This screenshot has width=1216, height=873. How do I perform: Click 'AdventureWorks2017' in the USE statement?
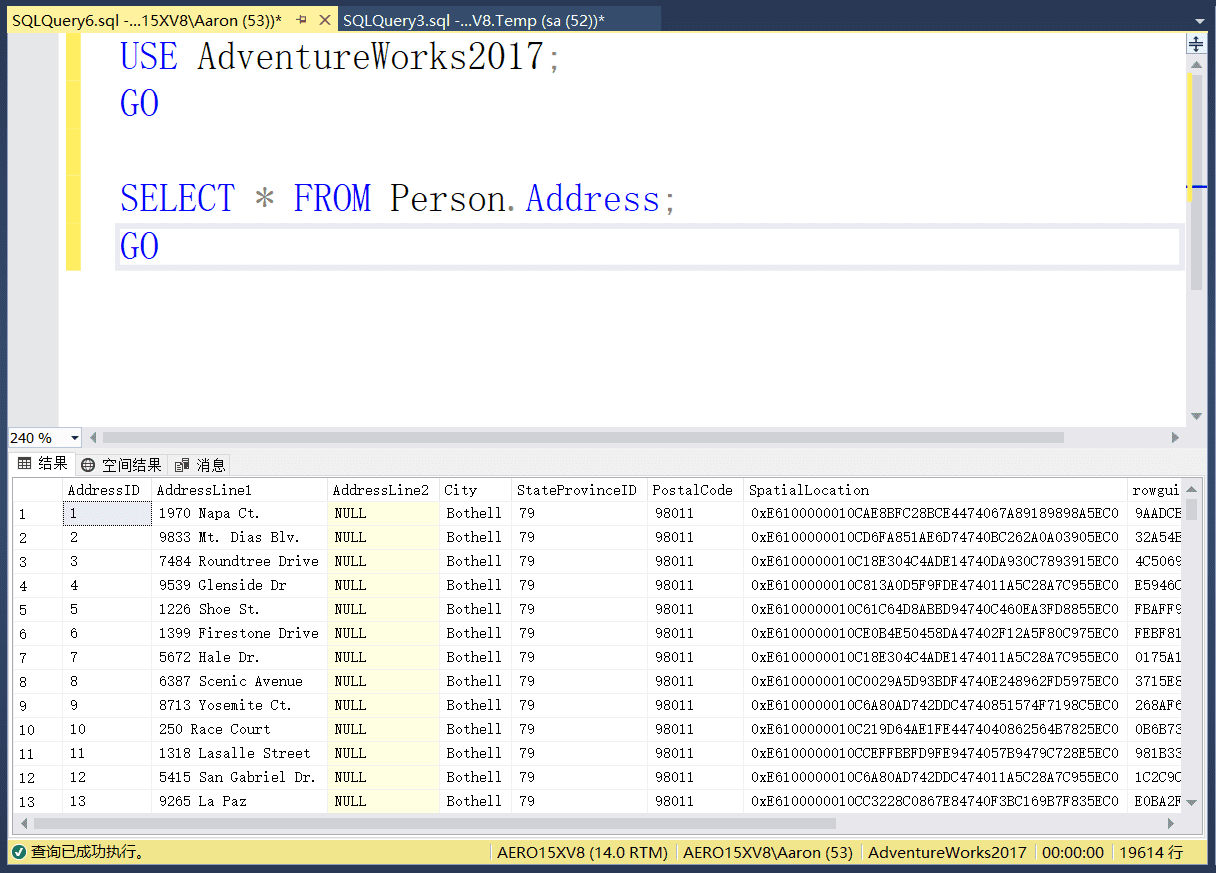click(x=371, y=56)
